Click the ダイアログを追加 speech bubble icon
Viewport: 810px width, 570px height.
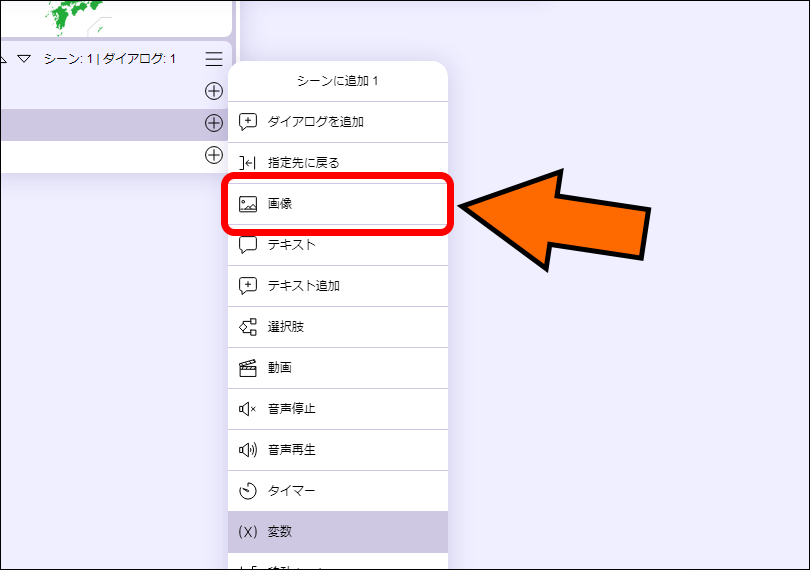coord(248,122)
